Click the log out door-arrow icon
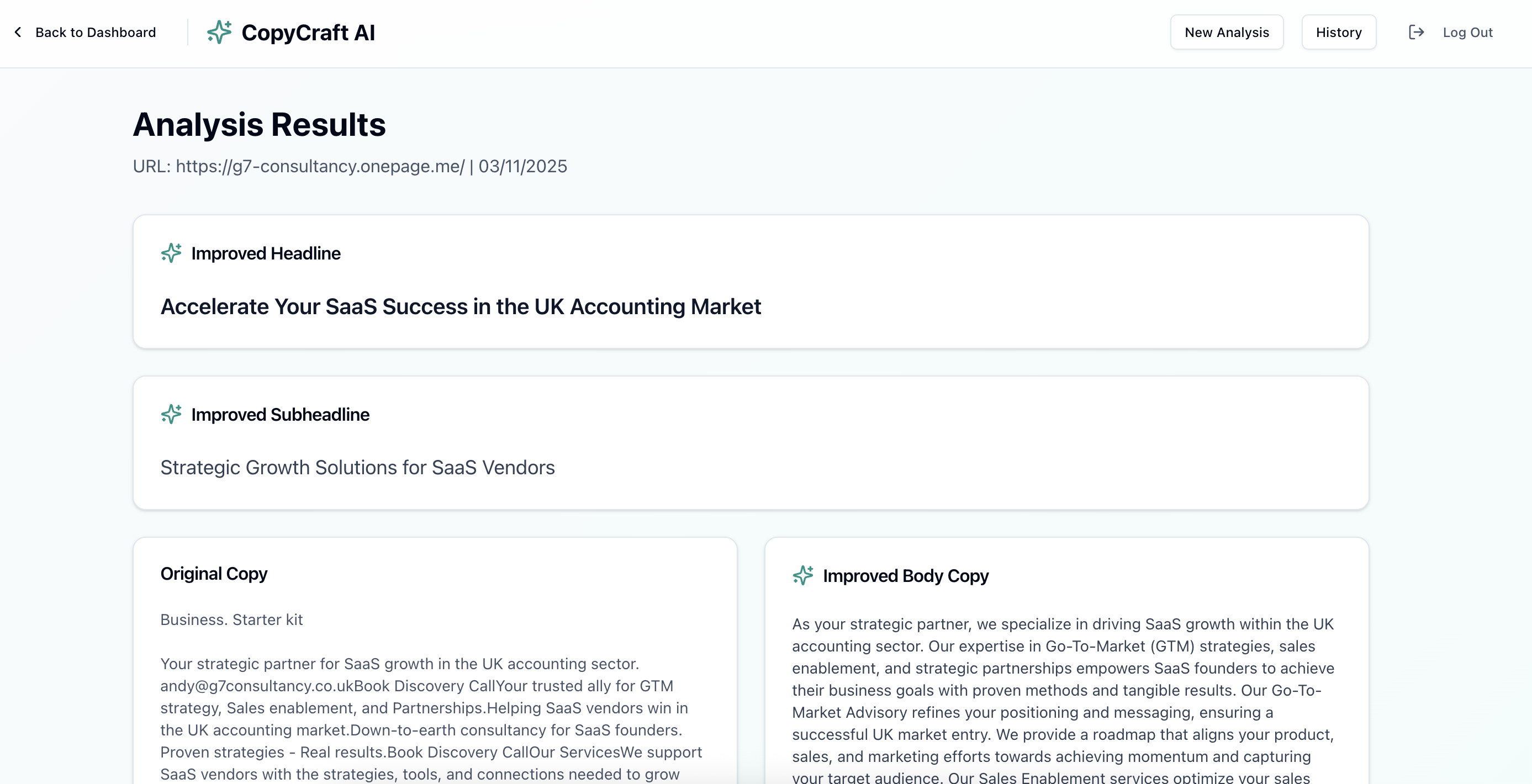Image resolution: width=1532 pixels, height=784 pixels. coord(1416,32)
